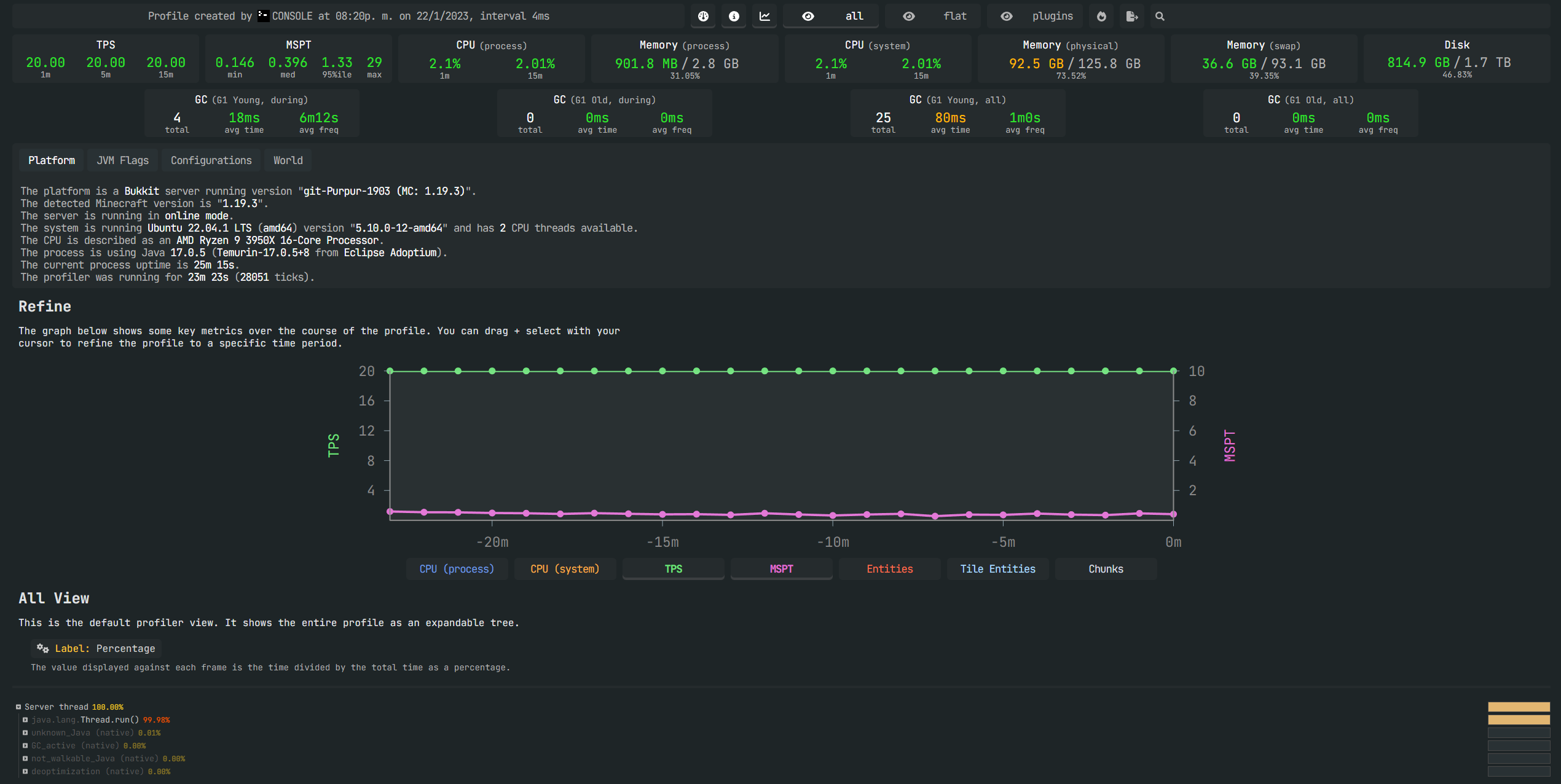Expand java.lang.Thread.run() node

click(x=25, y=720)
